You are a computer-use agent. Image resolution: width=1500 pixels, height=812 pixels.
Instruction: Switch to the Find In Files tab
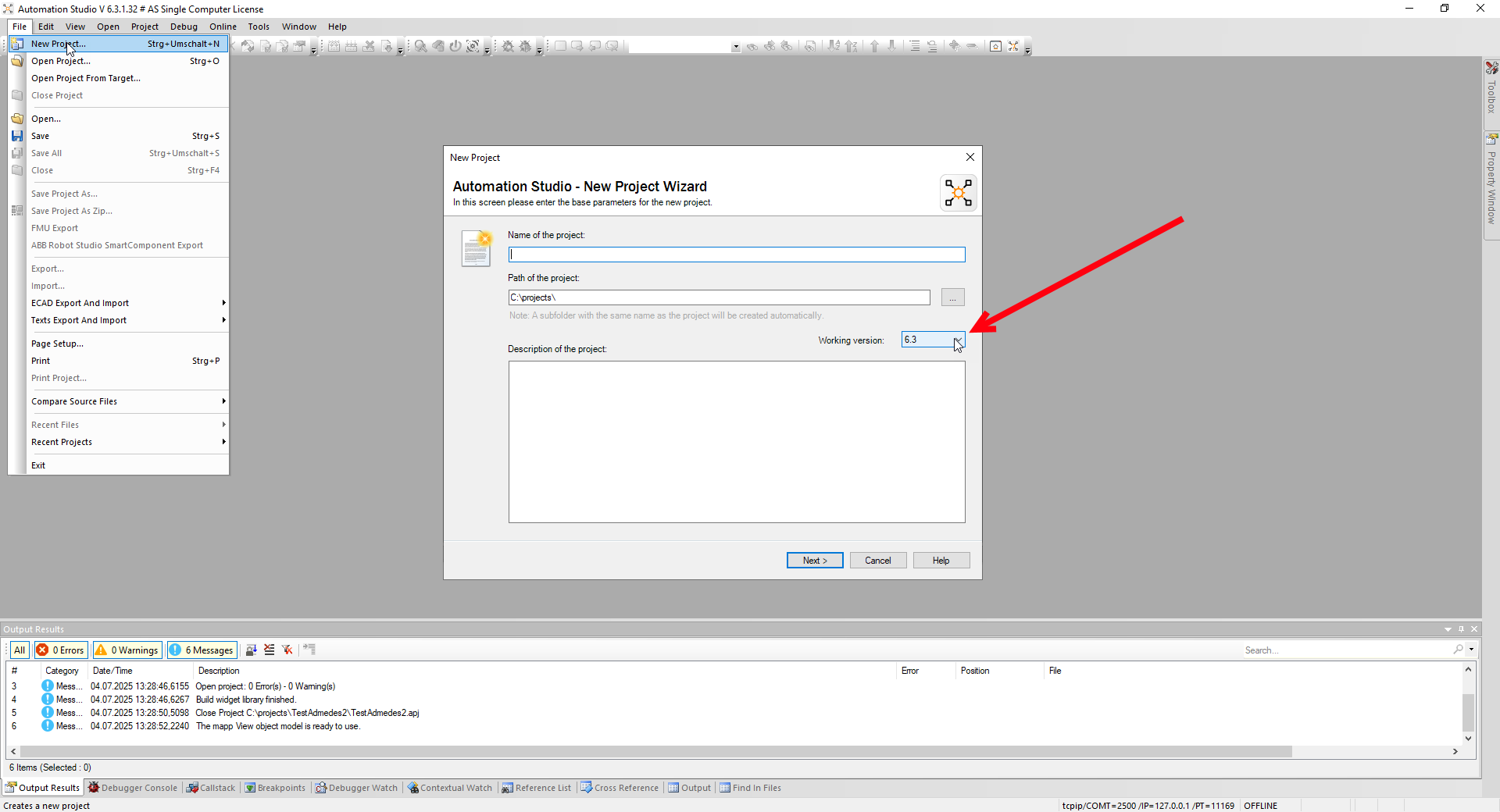tap(750, 788)
